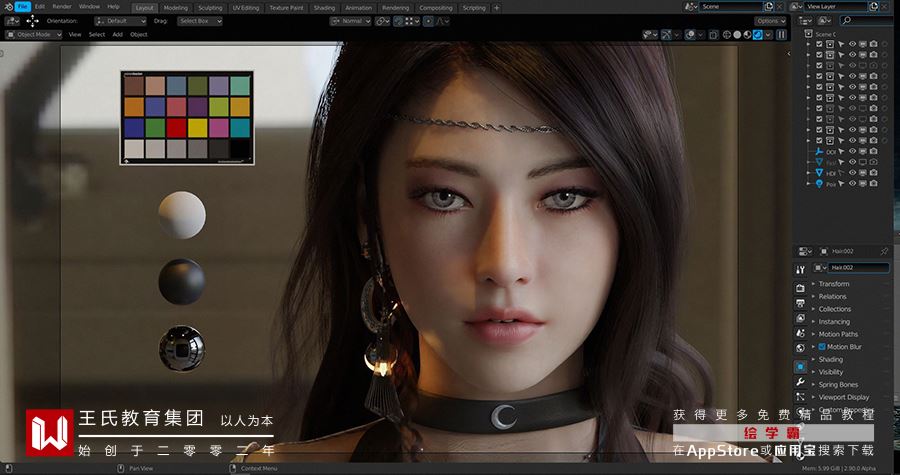The image size is (900, 475).
Task: Expand the Relations panel
Action: click(832, 297)
